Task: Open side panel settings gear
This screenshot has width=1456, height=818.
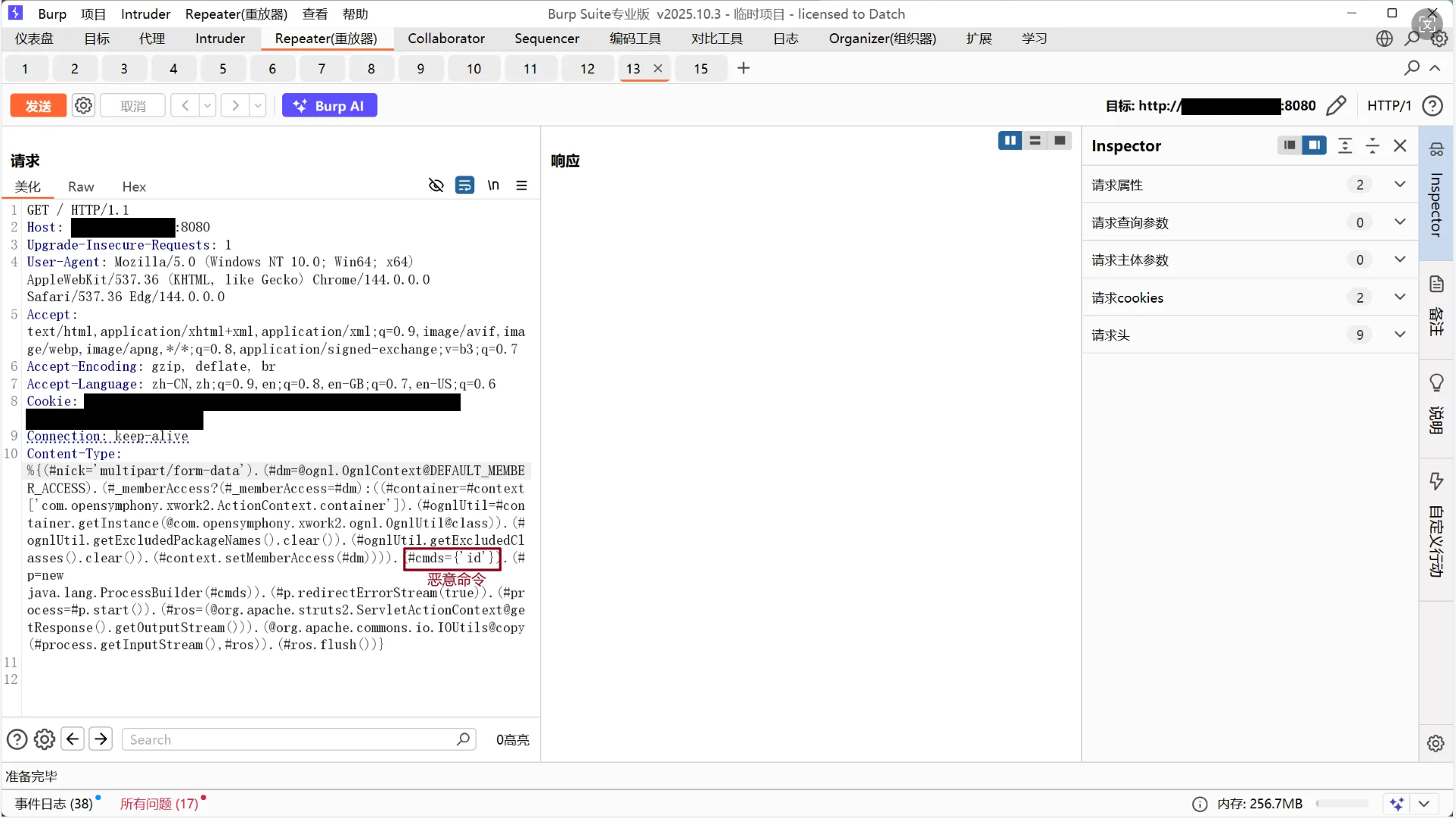Action: click(x=1436, y=743)
